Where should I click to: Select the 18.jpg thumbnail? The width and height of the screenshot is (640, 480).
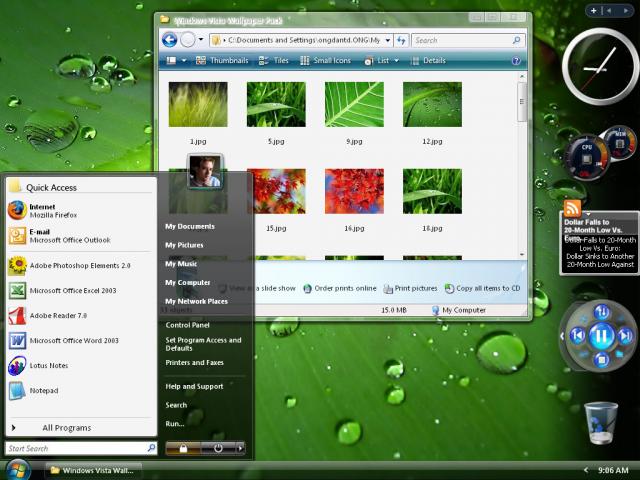pyautogui.click(x=432, y=191)
